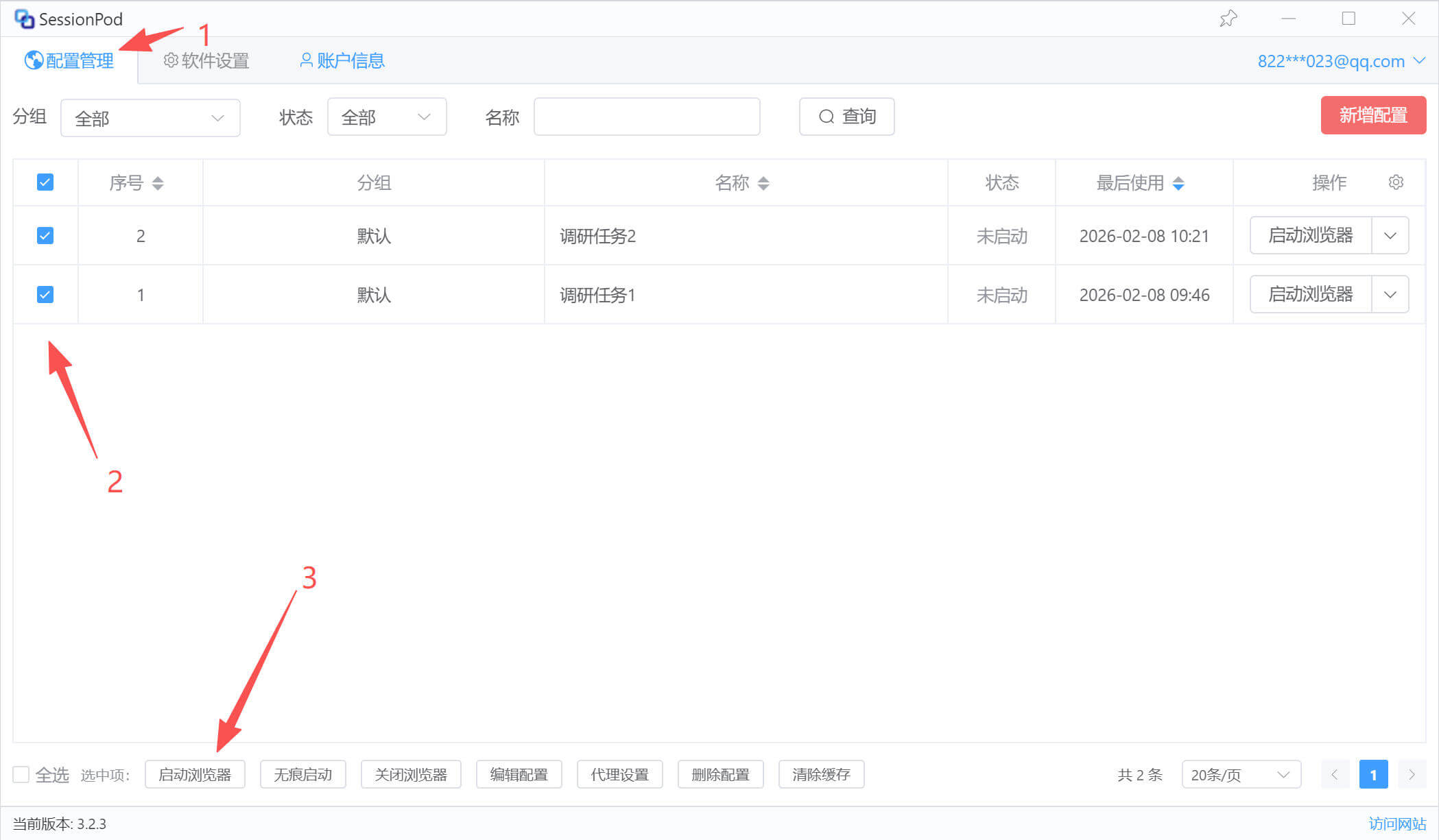Viewport: 1439px width, 840px height.
Task: Open the 分组 dropdown
Action: point(150,118)
